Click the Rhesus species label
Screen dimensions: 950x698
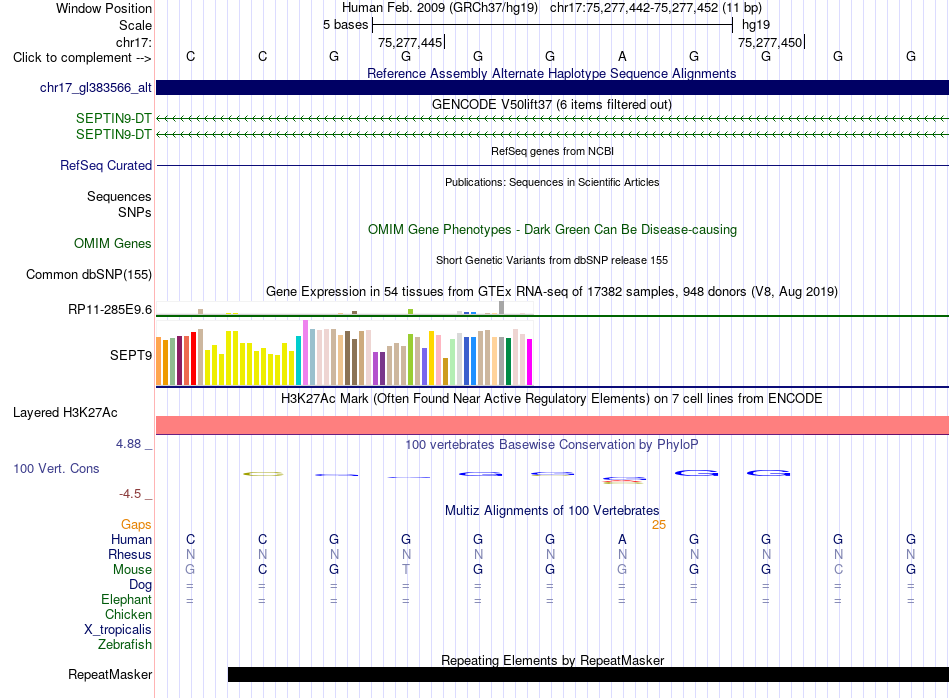point(130,554)
